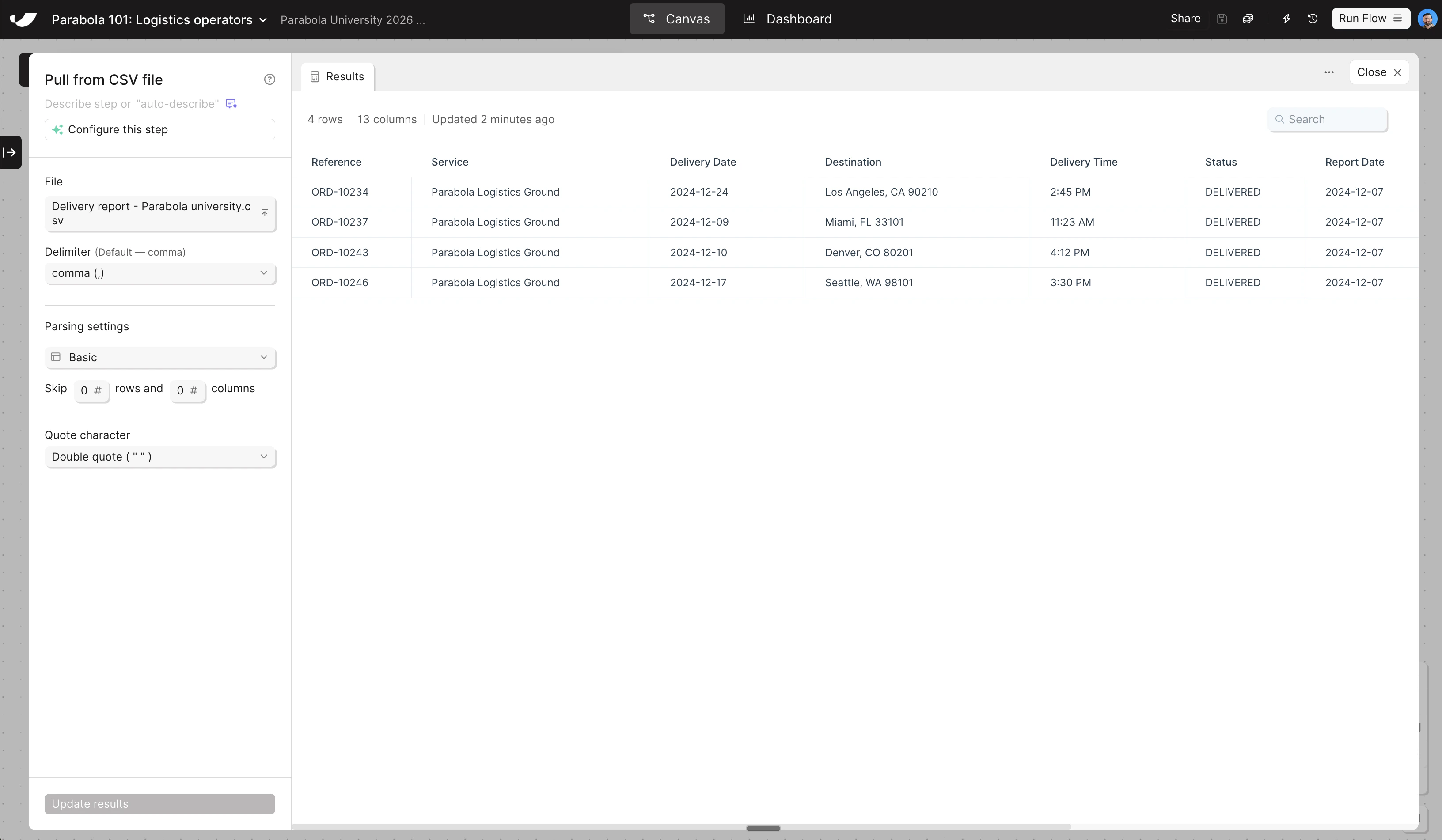This screenshot has width=1442, height=840.
Task: Click the 11:23 AM delivery time cell
Action: coord(1107,222)
